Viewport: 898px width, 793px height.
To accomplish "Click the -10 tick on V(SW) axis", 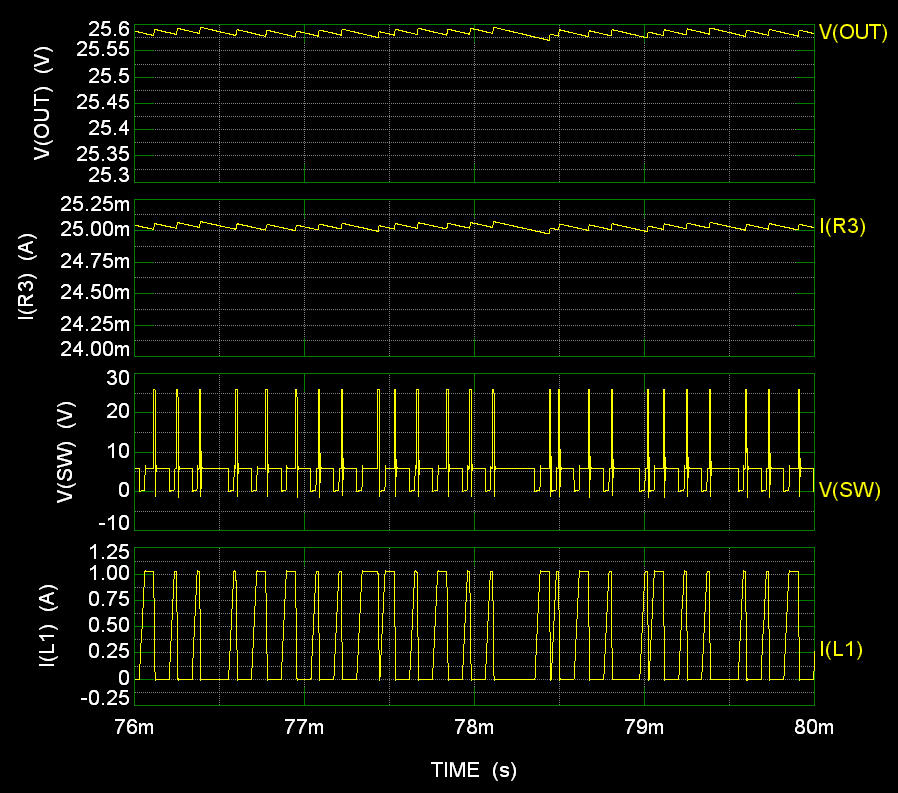I will tap(114, 522).
